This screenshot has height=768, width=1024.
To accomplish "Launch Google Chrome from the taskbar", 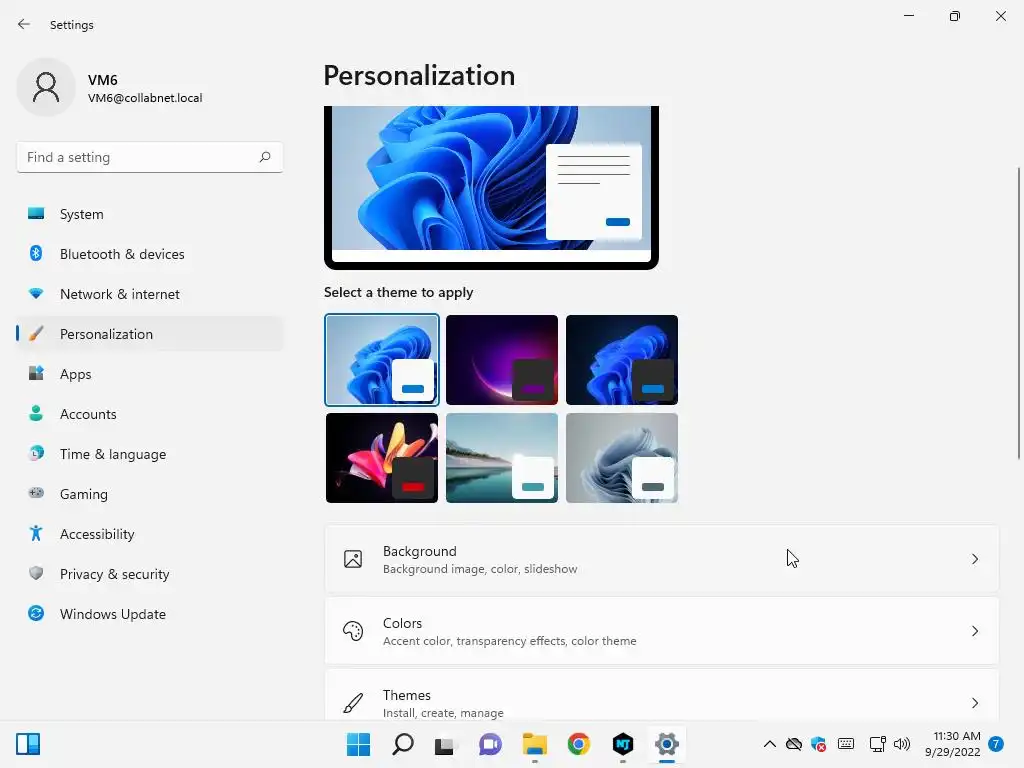I will 579,744.
